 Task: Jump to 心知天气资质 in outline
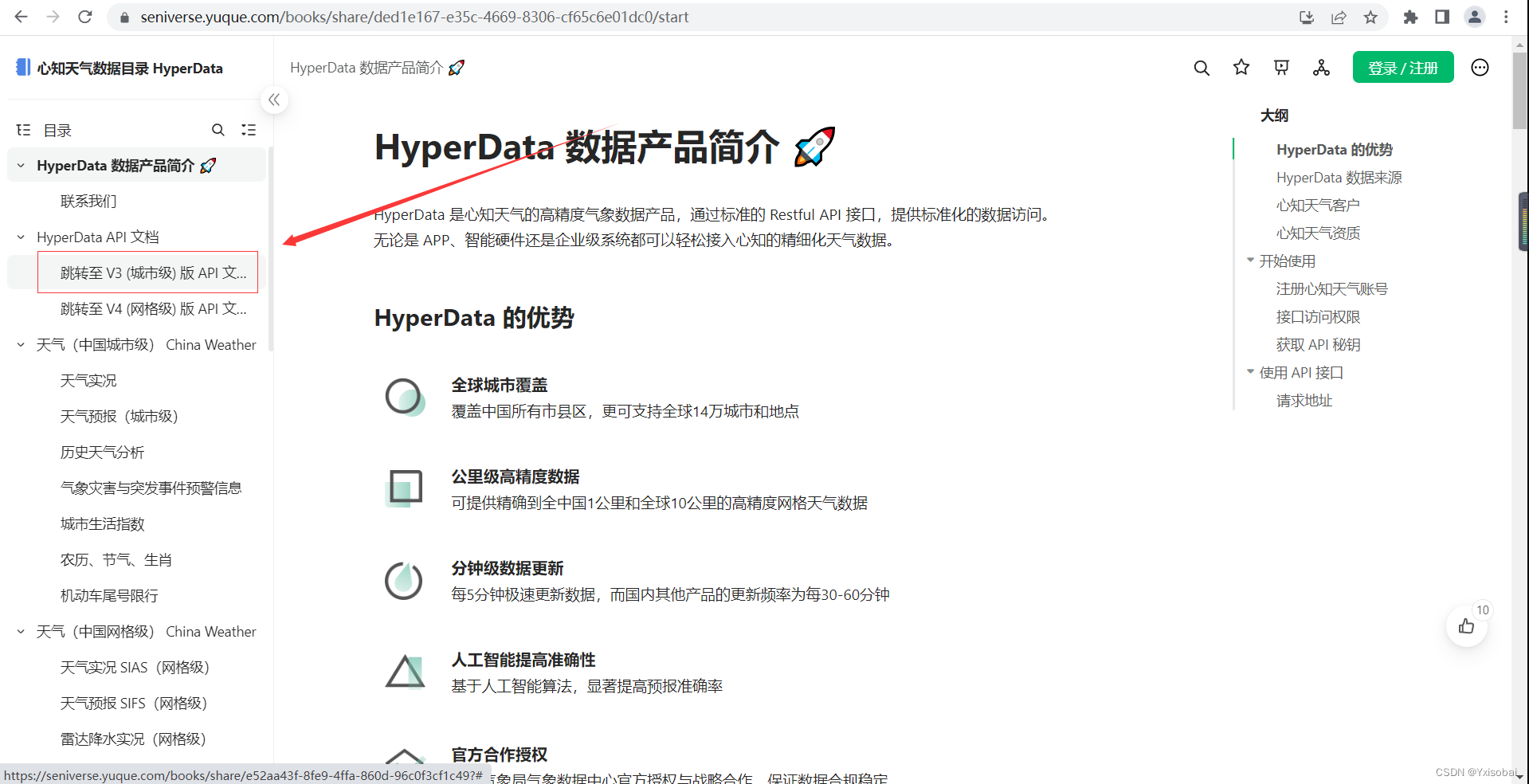(1318, 233)
